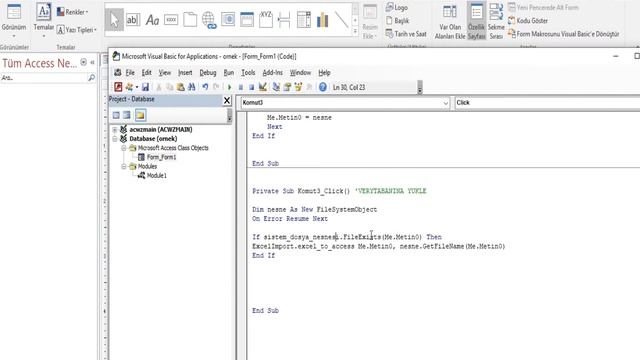640x360 pixels.
Task: Click Form Makrosunu Visual Basic'e Dönüştür
Action: click(x=564, y=34)
